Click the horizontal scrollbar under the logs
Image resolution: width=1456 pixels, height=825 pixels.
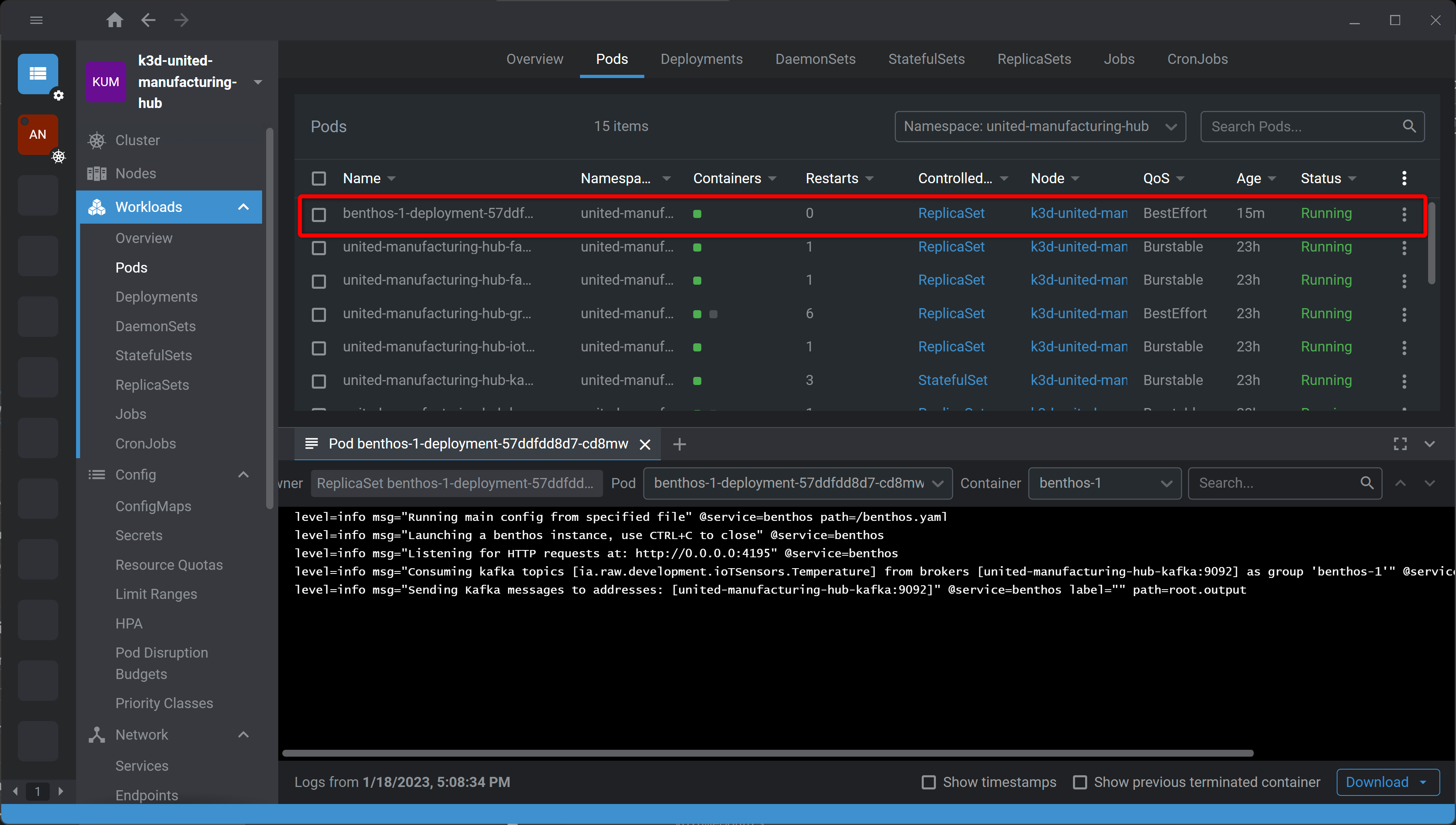(x=767, y=753)
